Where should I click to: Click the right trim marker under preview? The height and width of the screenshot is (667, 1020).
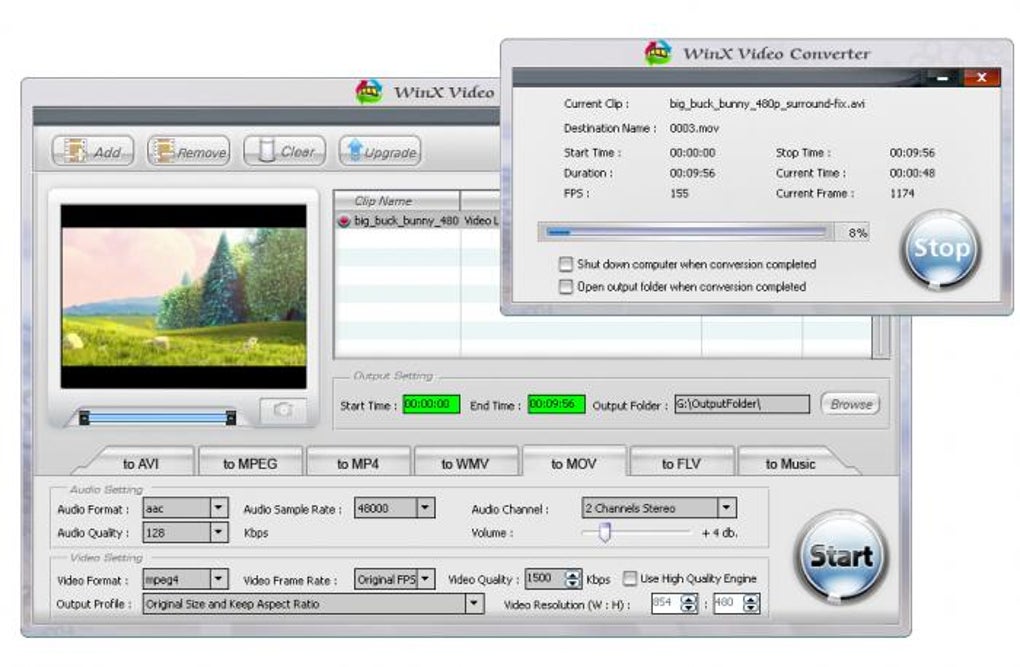click(x=230, y=417)
